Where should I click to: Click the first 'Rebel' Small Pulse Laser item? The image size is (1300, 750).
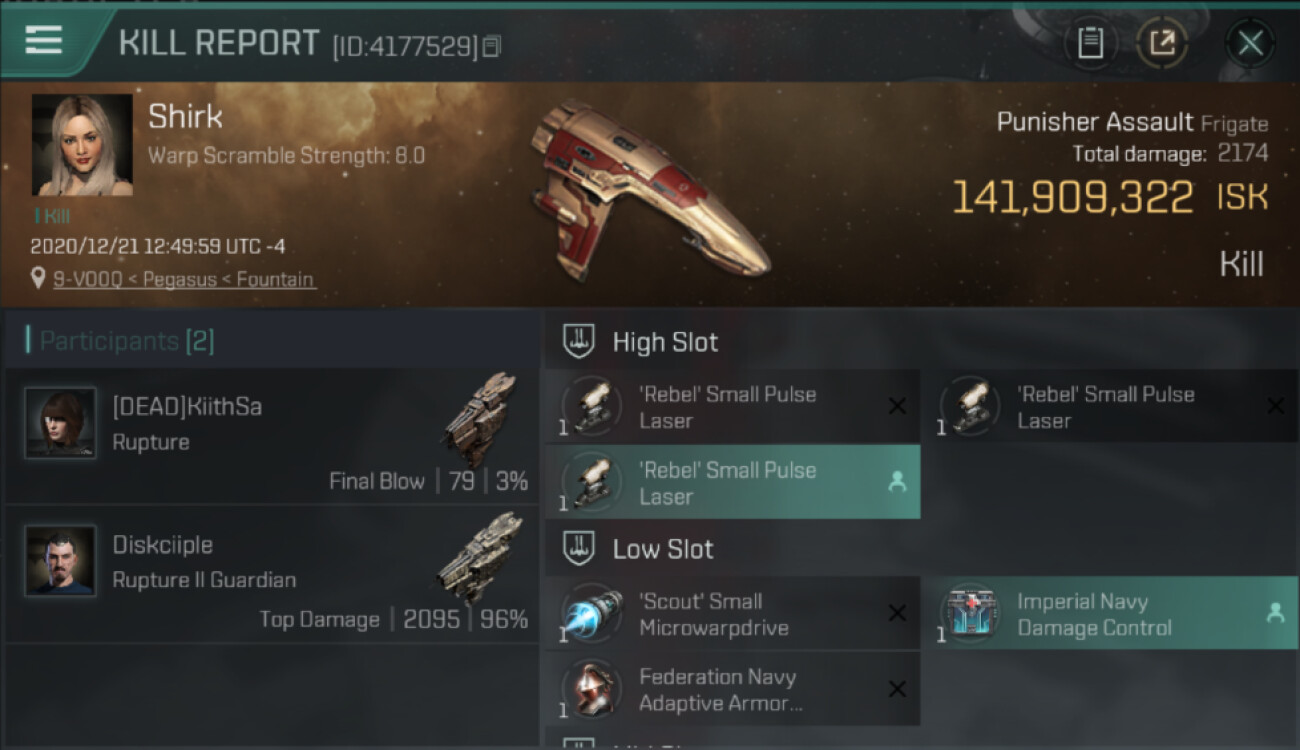733,406
